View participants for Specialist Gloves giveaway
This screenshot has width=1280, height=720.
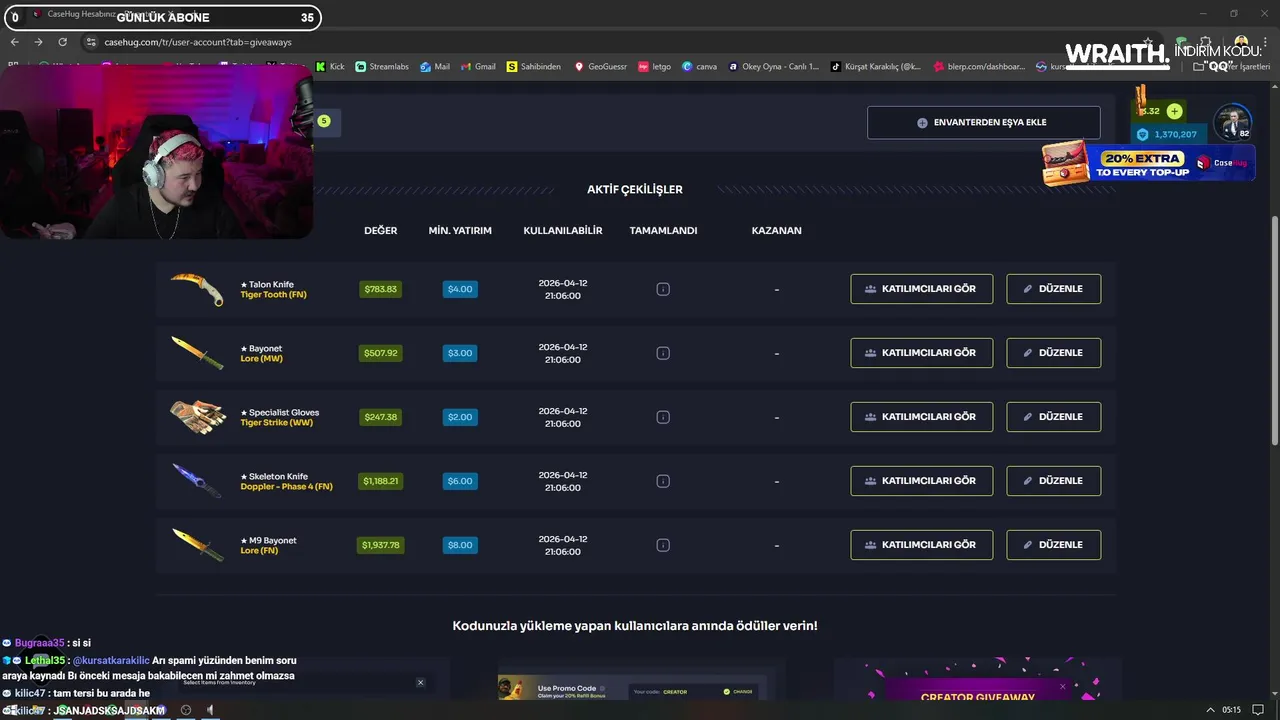922,417
